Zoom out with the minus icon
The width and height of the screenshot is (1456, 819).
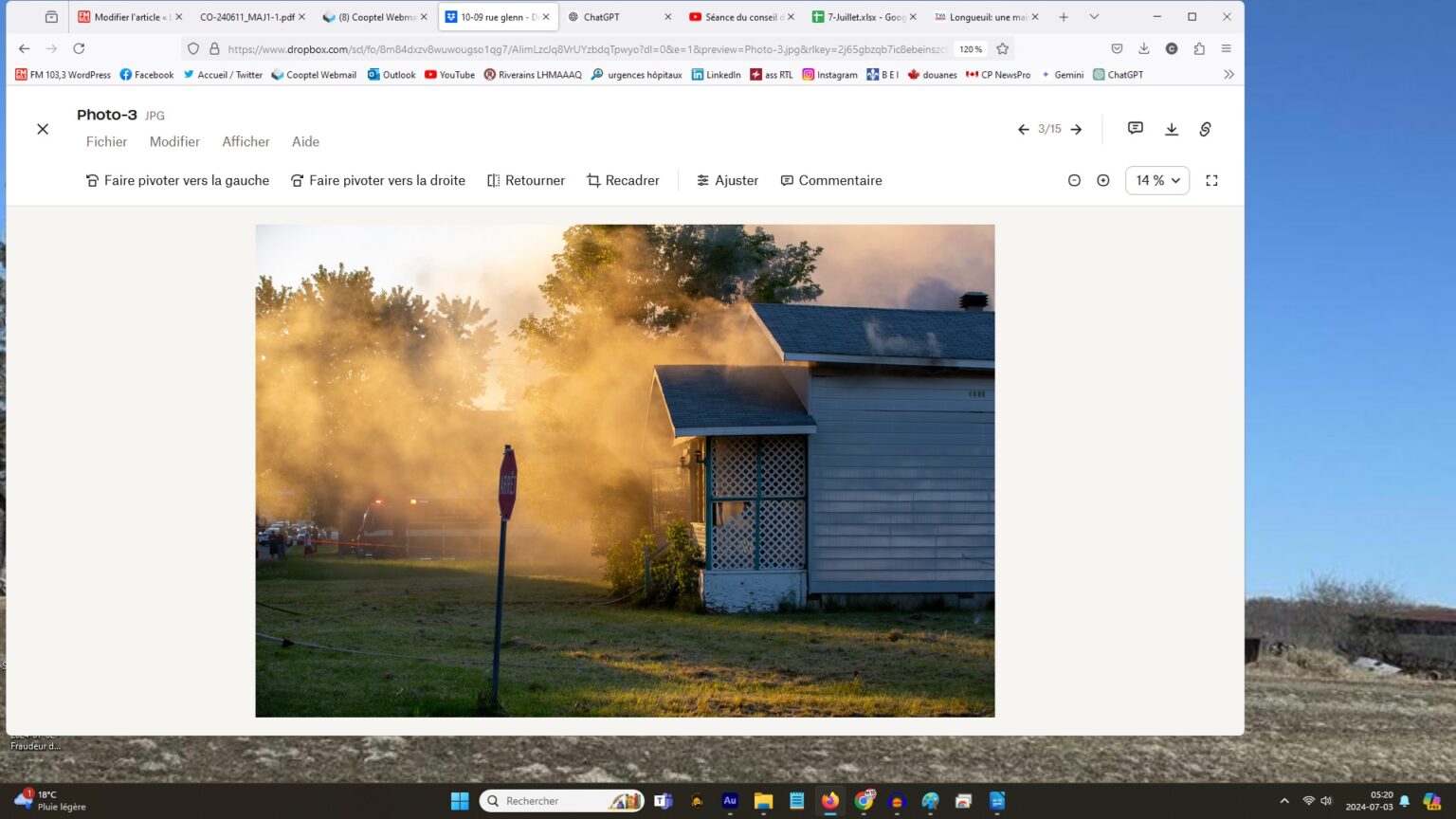pyautogui.click(x=1074, y=180)
